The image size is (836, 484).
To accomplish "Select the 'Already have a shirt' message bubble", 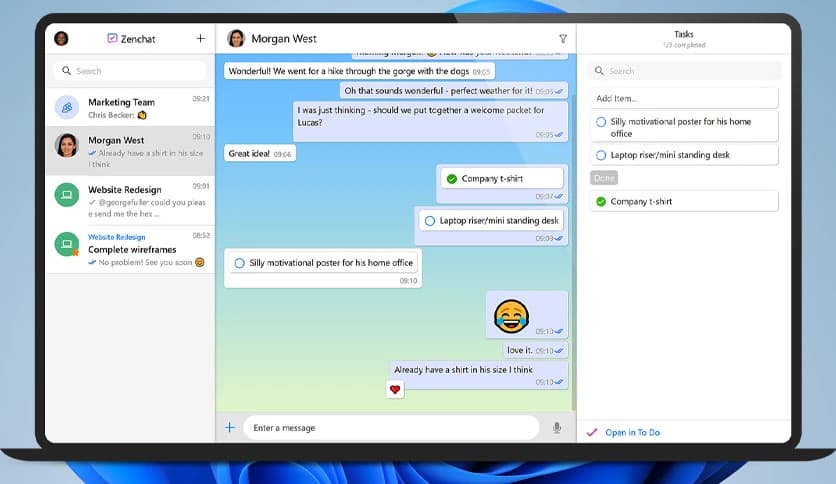I will point(478,375).
